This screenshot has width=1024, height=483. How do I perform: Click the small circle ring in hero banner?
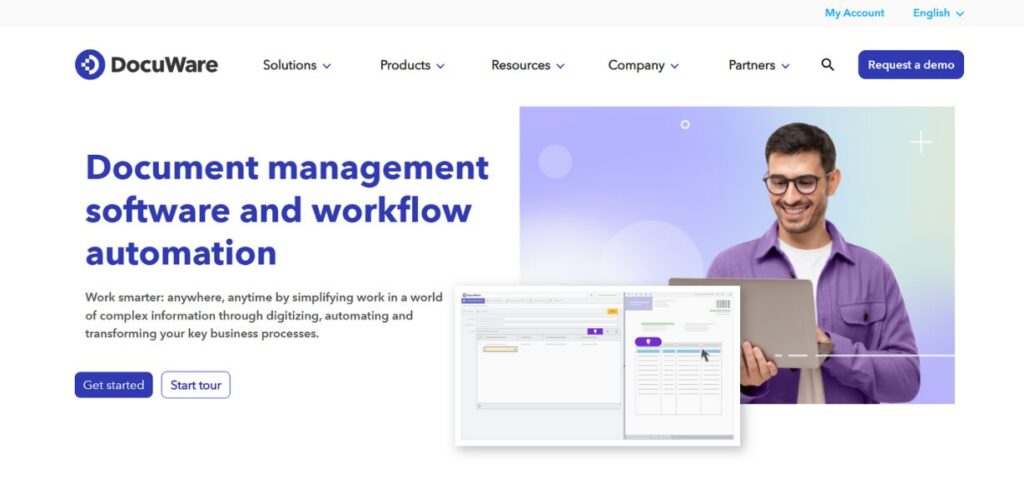[685, 125]
